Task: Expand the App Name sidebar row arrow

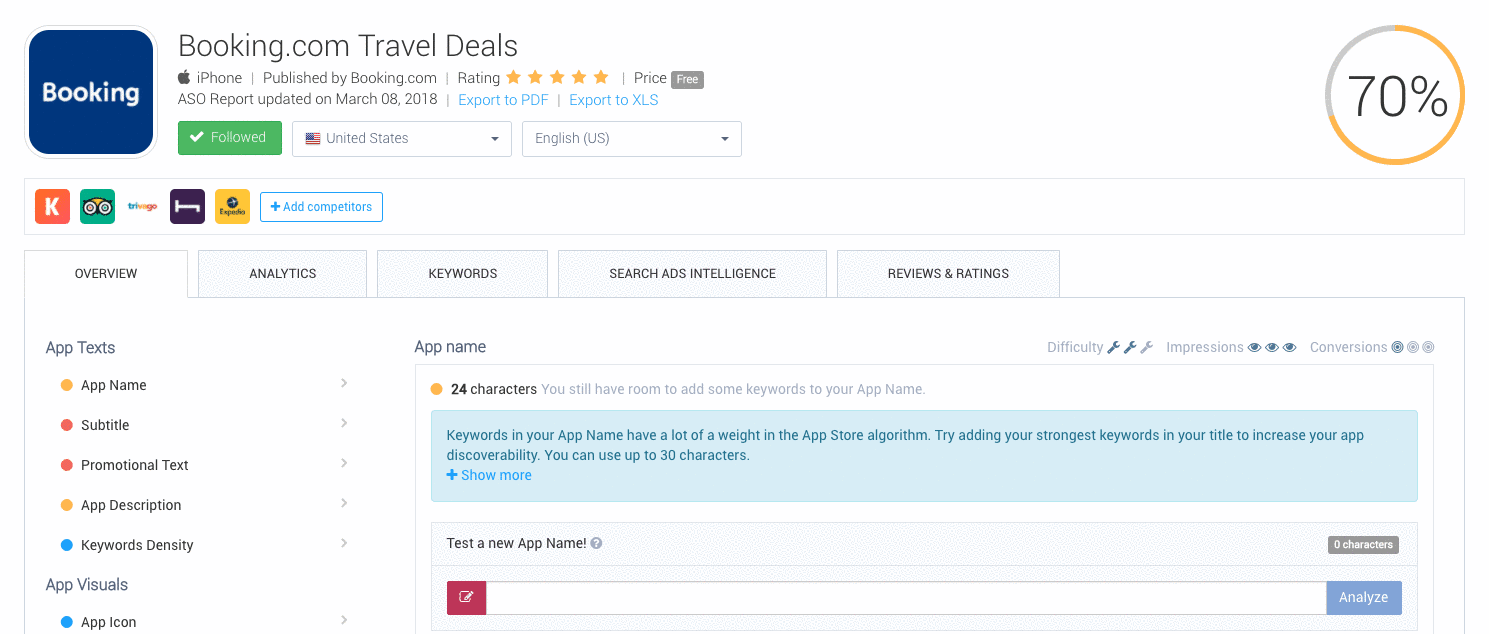Action: (x=344, y=384)
